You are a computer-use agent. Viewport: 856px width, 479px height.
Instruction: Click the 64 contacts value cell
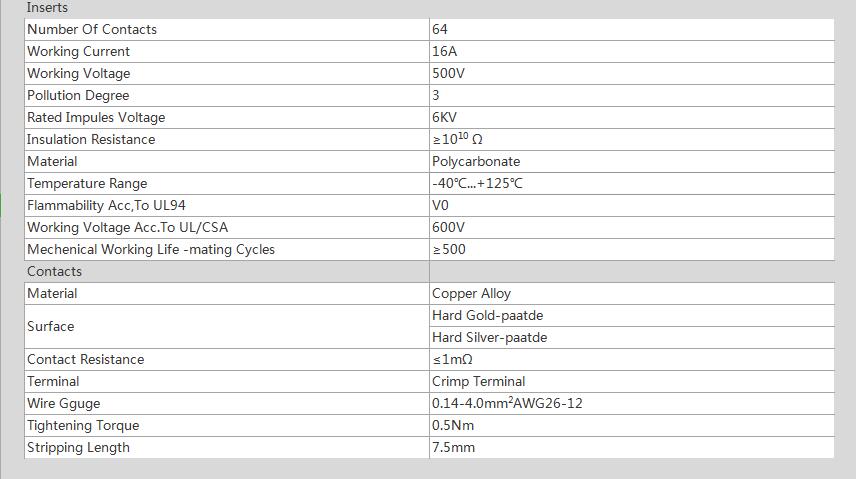coord(632,29)
